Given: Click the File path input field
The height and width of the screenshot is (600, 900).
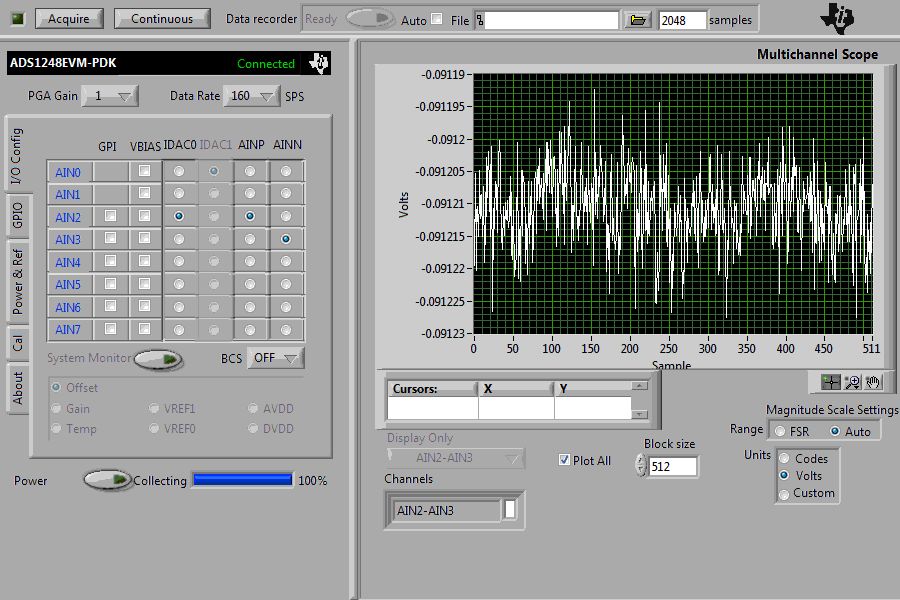Looking at the screenshot, I should (552, 20).
